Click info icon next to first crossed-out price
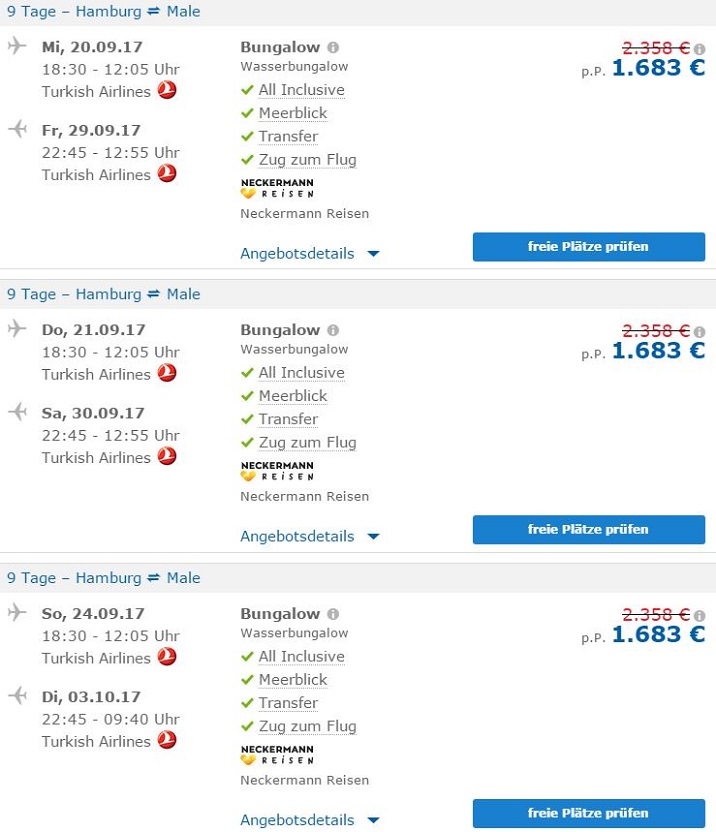This screenshot has width=716, height=832. pyautogui.click(x=699, y=48)
